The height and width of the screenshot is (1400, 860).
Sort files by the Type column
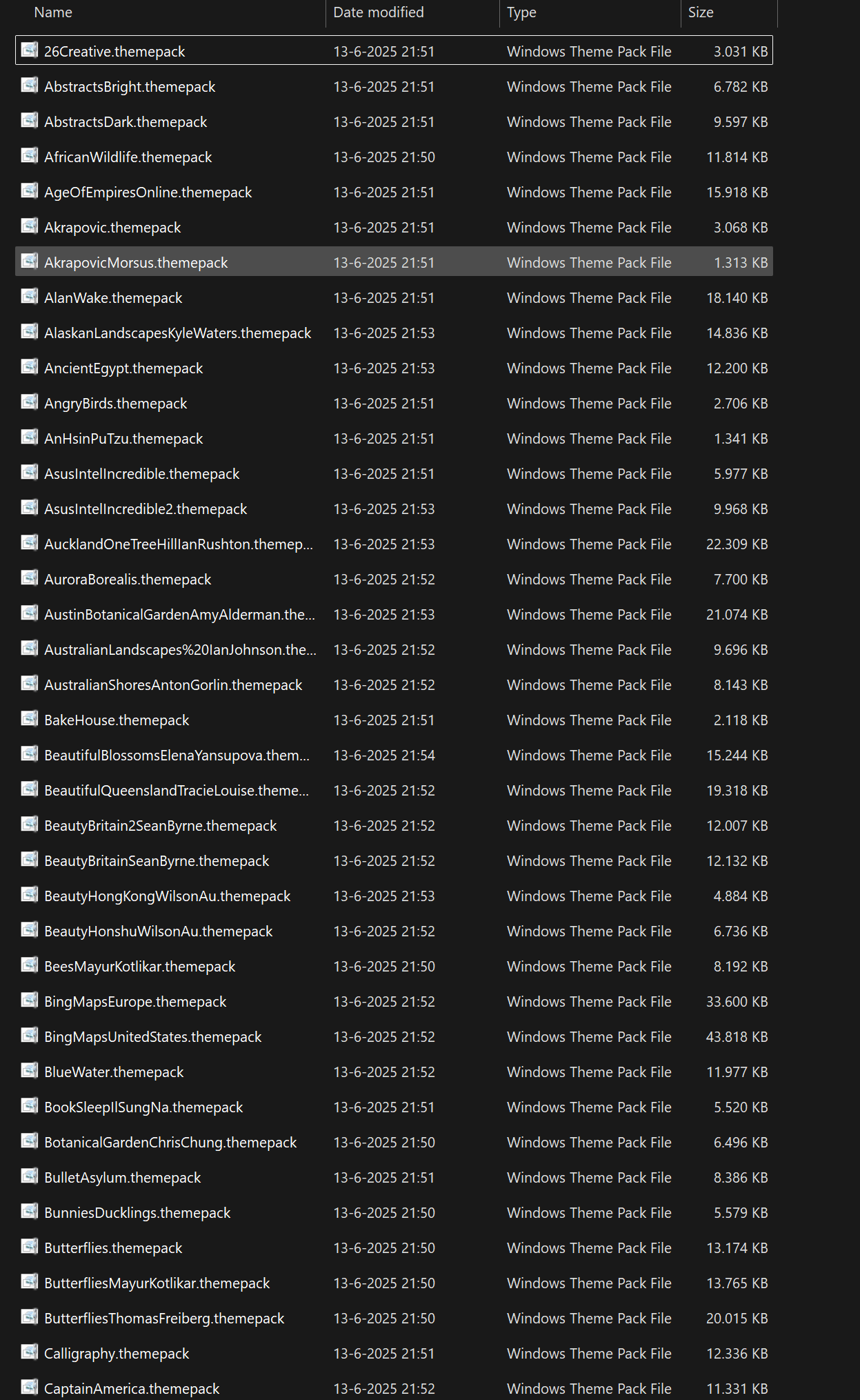tap(521, 12)
